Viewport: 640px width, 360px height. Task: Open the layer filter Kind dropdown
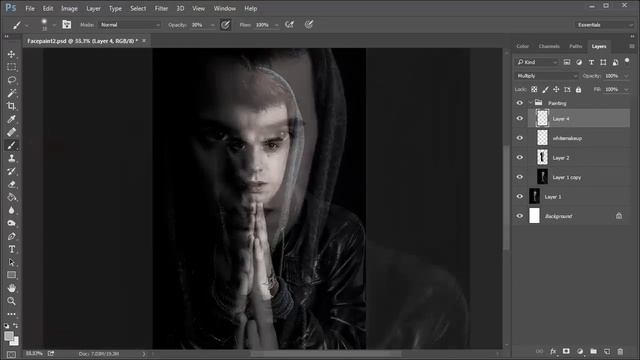coord(536,62)
